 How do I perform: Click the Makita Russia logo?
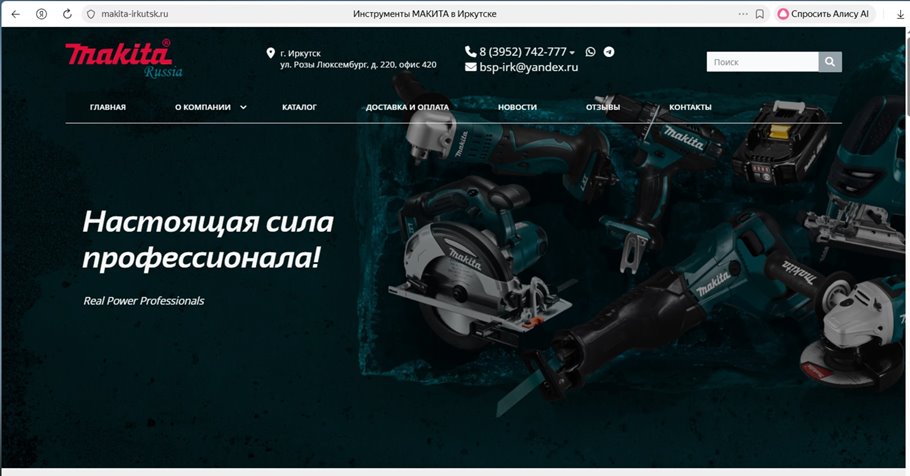point(124,59)
